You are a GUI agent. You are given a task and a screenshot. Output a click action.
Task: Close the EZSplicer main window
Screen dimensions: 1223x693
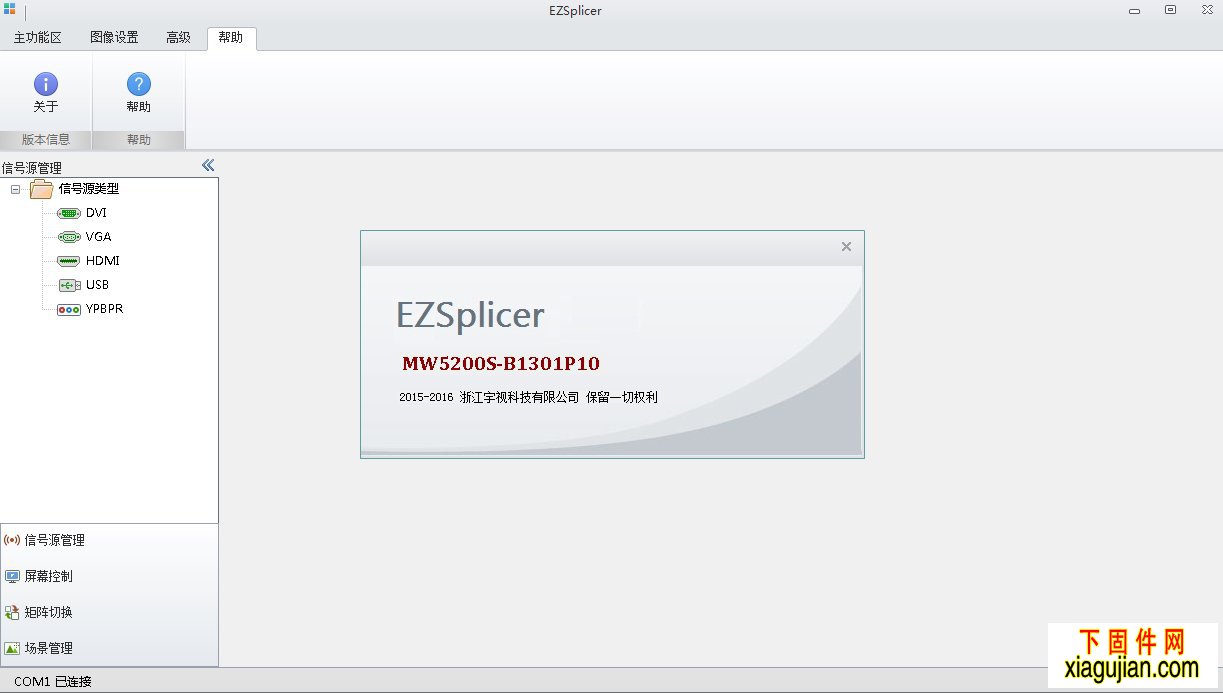coord(1207,10)
